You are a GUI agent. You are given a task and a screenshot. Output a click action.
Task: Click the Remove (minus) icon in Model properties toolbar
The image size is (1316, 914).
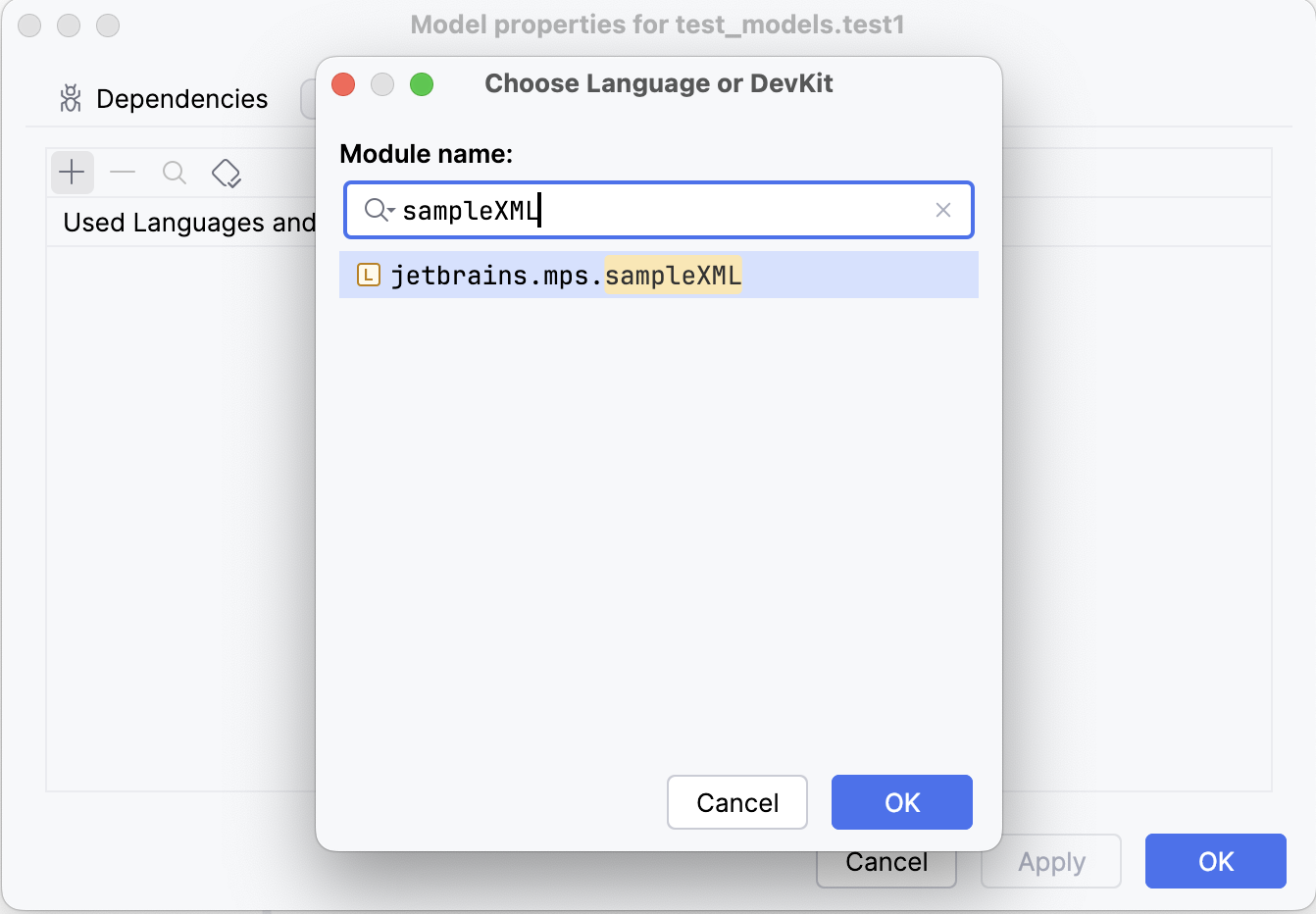(123, 173)
